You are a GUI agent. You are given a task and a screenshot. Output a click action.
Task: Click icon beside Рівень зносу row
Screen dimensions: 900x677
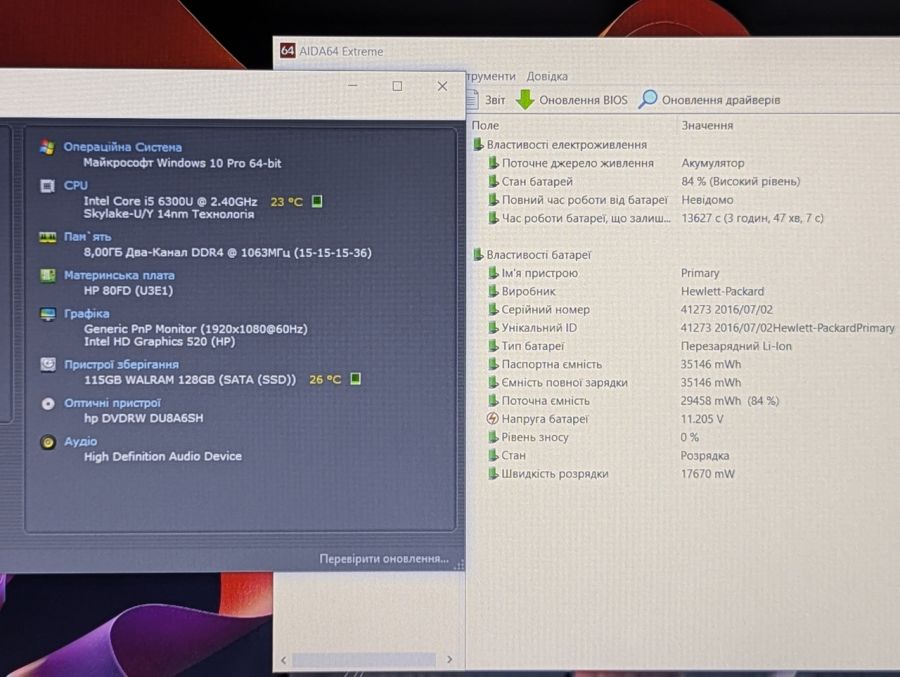click(x=492, y=436)
